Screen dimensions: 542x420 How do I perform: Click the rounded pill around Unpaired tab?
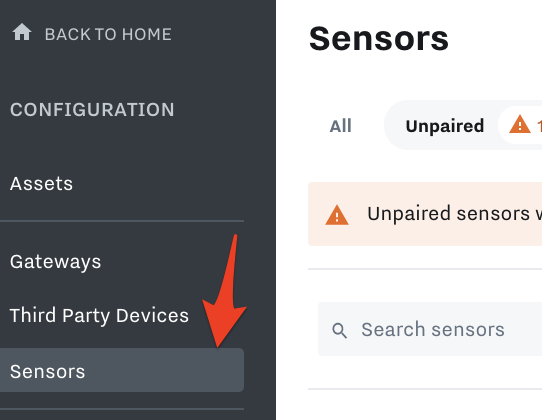463,125
